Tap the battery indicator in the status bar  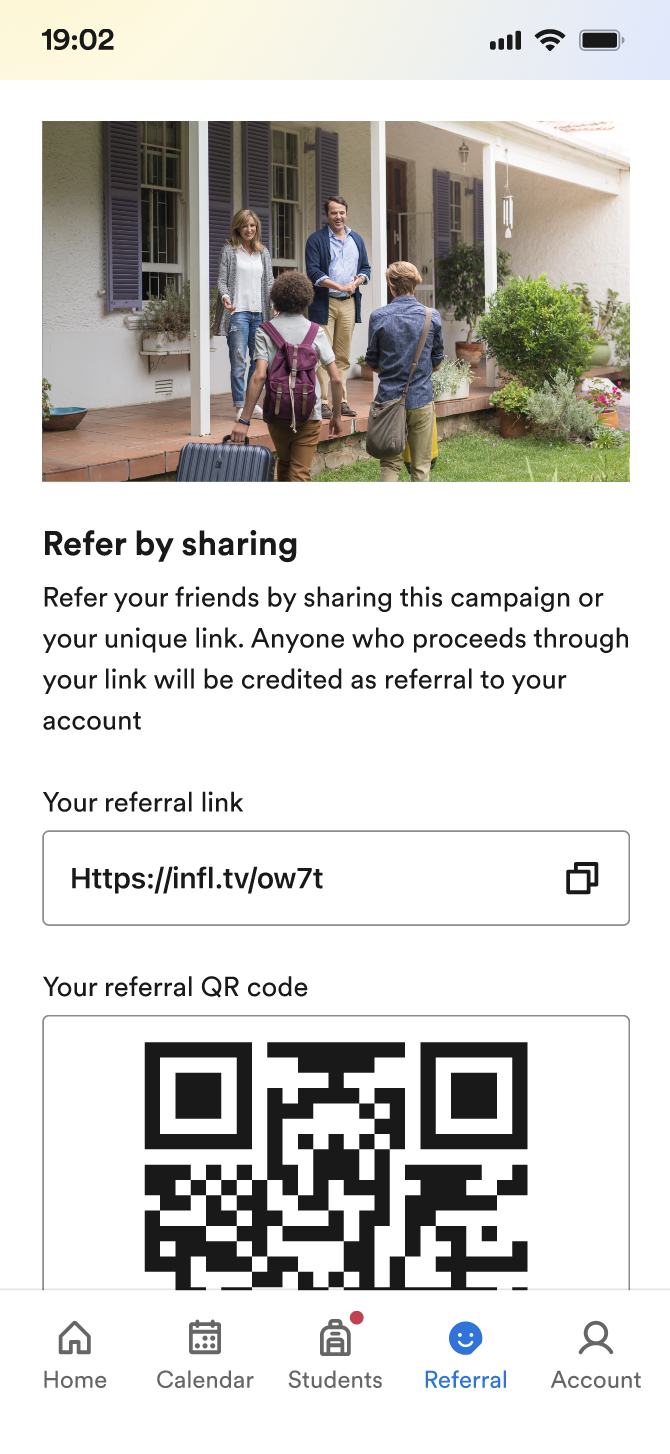602,40
